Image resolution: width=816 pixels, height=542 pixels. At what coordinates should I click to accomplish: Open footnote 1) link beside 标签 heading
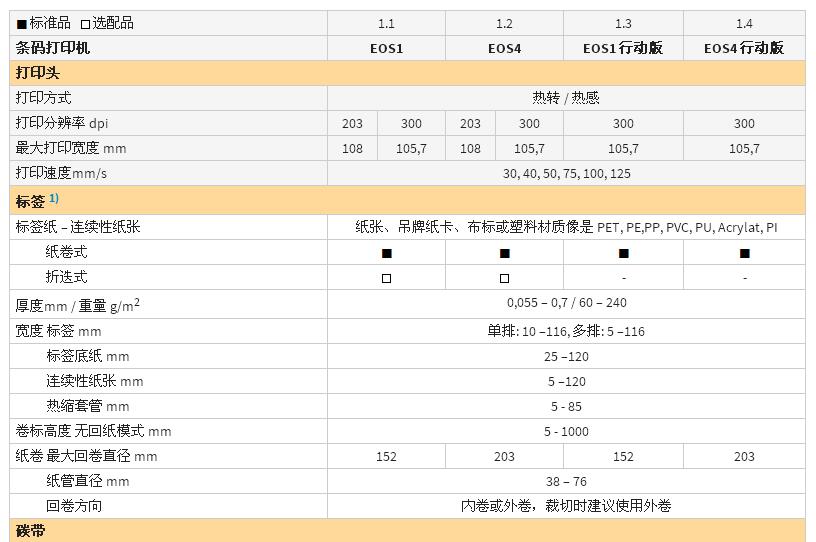pyautogui.click(x=54, y=198)
